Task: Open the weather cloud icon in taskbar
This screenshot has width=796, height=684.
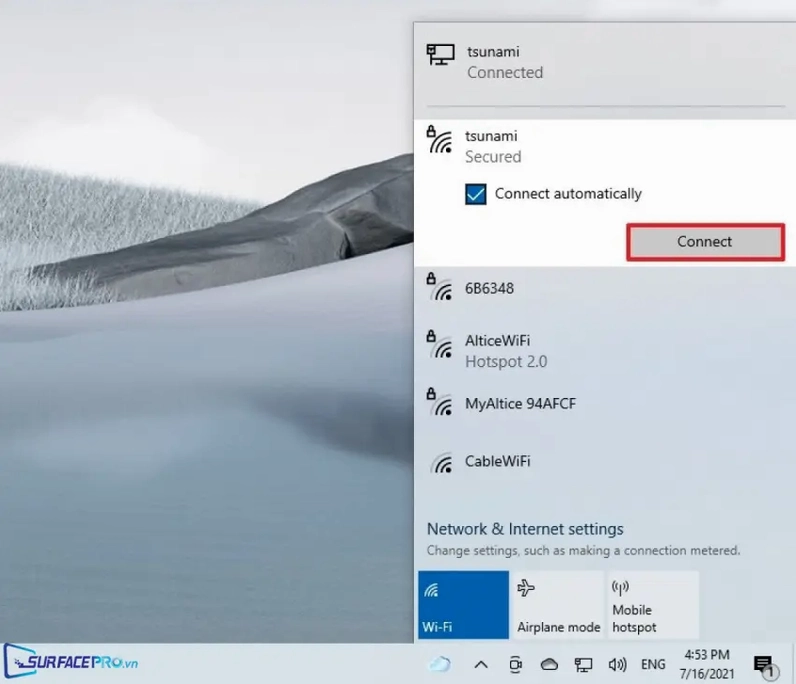Action: click(x=440, y=664)
